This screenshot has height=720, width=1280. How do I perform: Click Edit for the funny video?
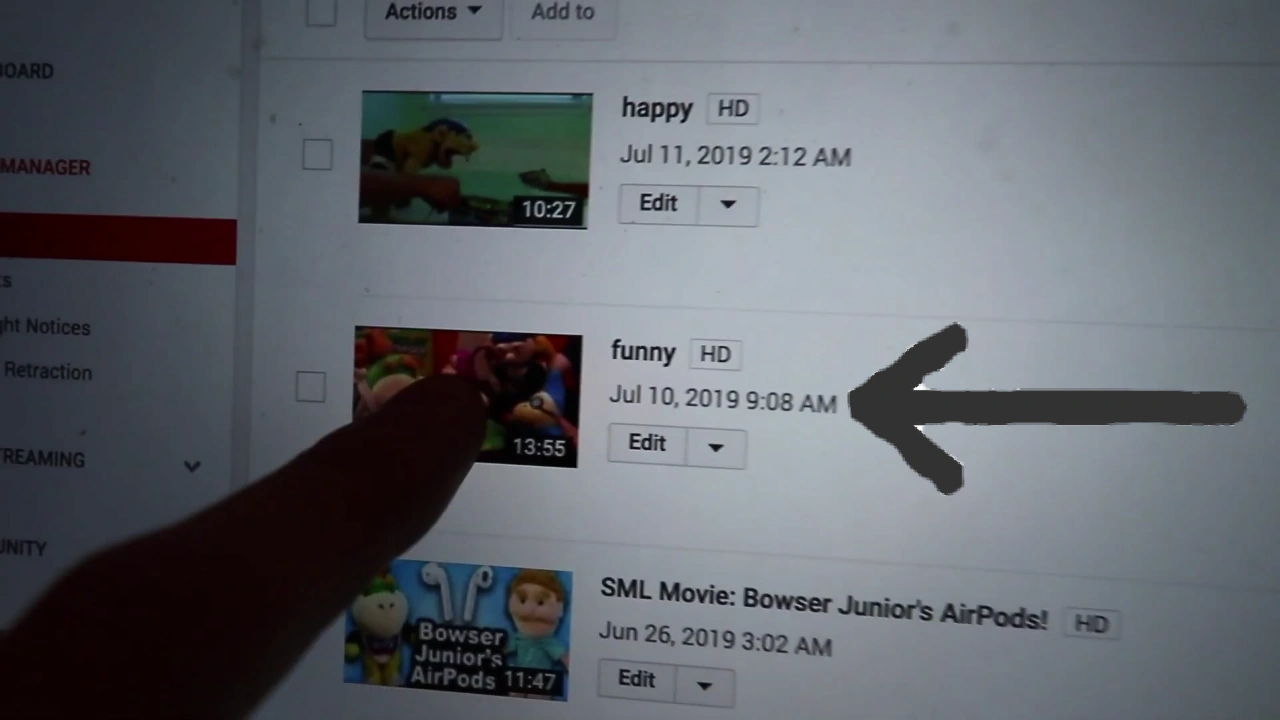pos(647,443)
